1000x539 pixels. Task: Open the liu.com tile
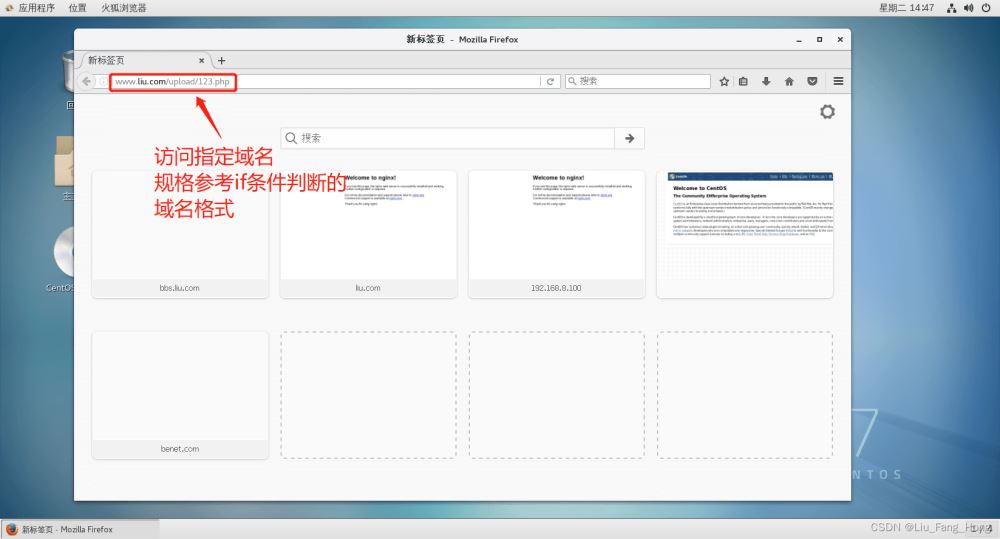368,234
